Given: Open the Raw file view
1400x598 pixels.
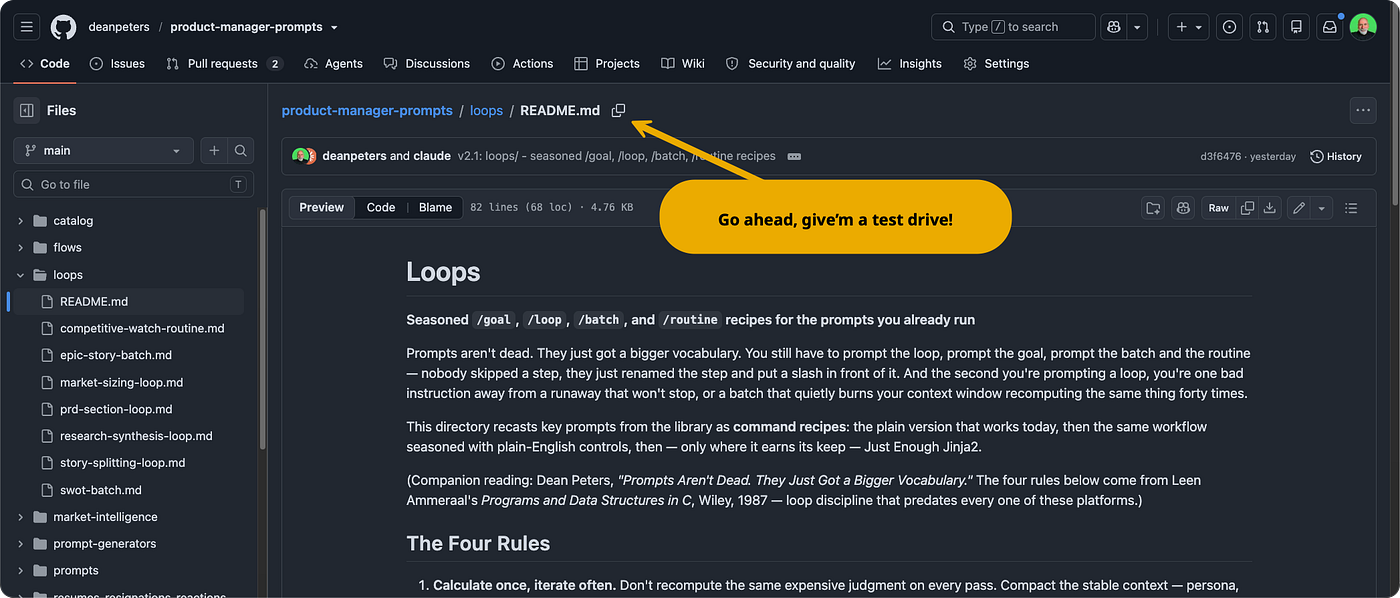Looking at the screenshot, I should [1218, 208].
